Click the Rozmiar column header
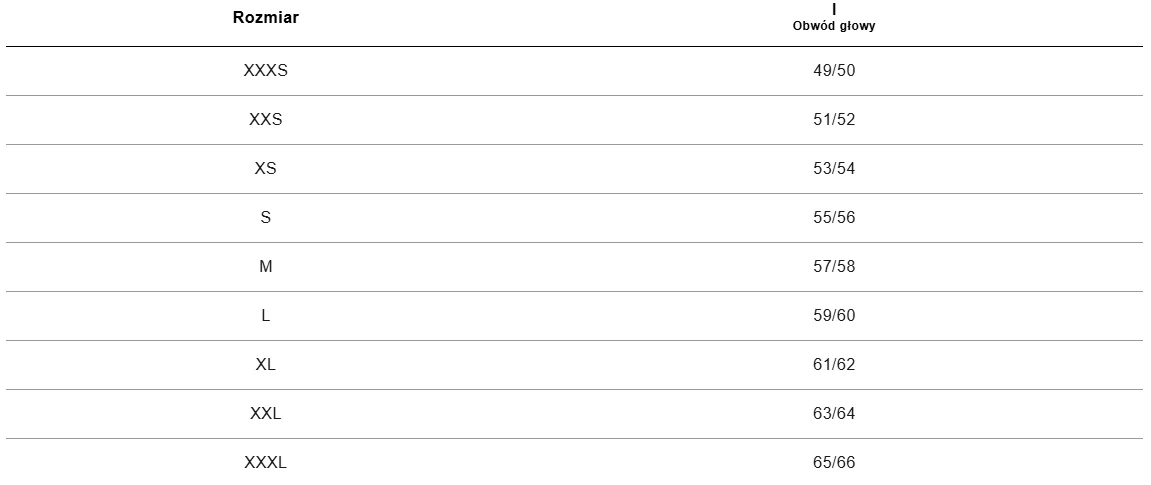Screen dimensions: 1151x485 coord(266,18)
